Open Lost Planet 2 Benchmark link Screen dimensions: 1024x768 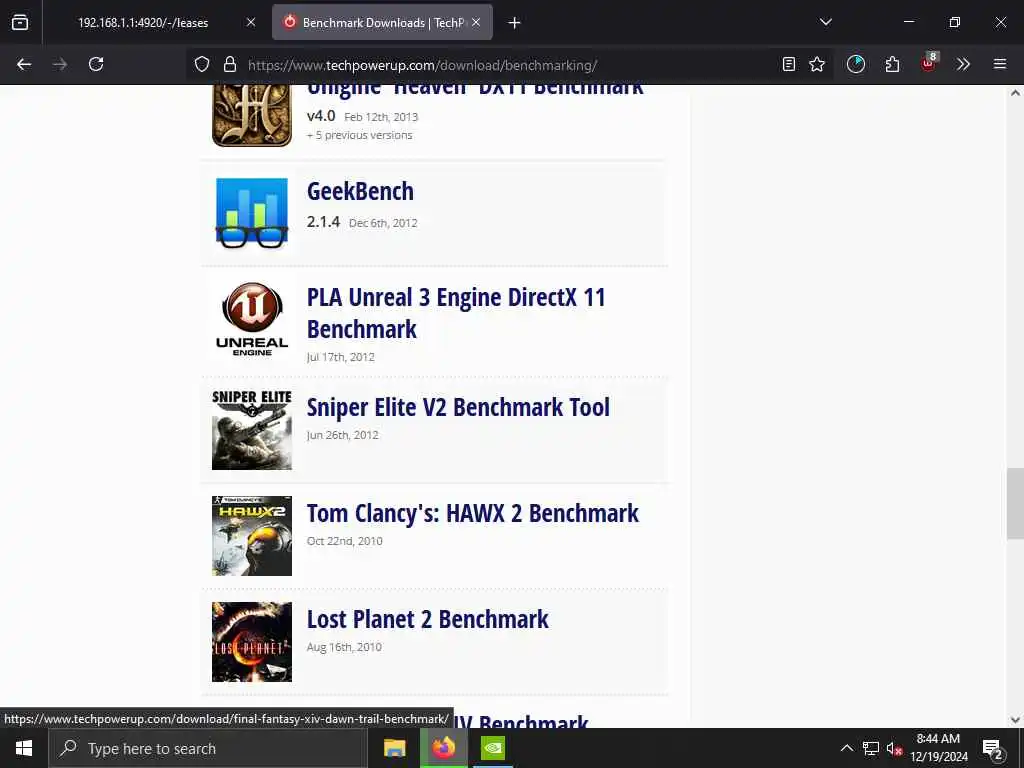[428, 619]
